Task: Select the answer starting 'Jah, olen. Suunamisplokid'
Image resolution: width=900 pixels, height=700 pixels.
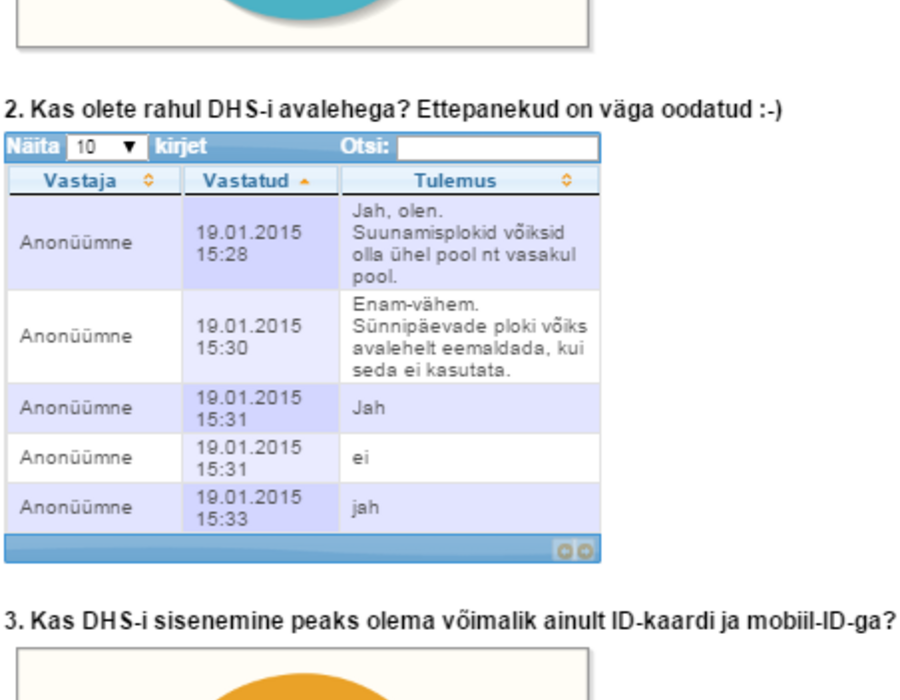Action: coord(471,243)
